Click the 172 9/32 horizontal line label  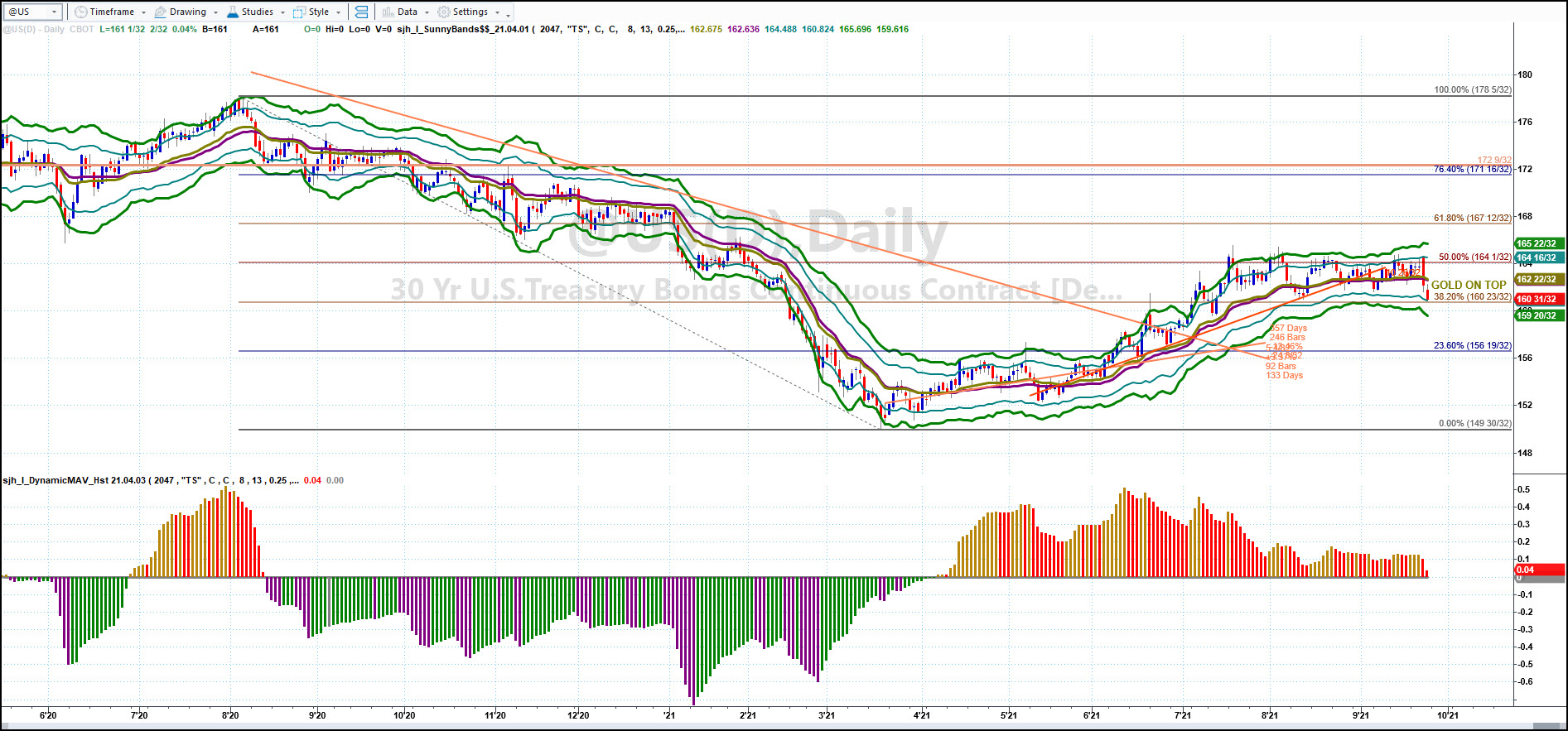1494,160
